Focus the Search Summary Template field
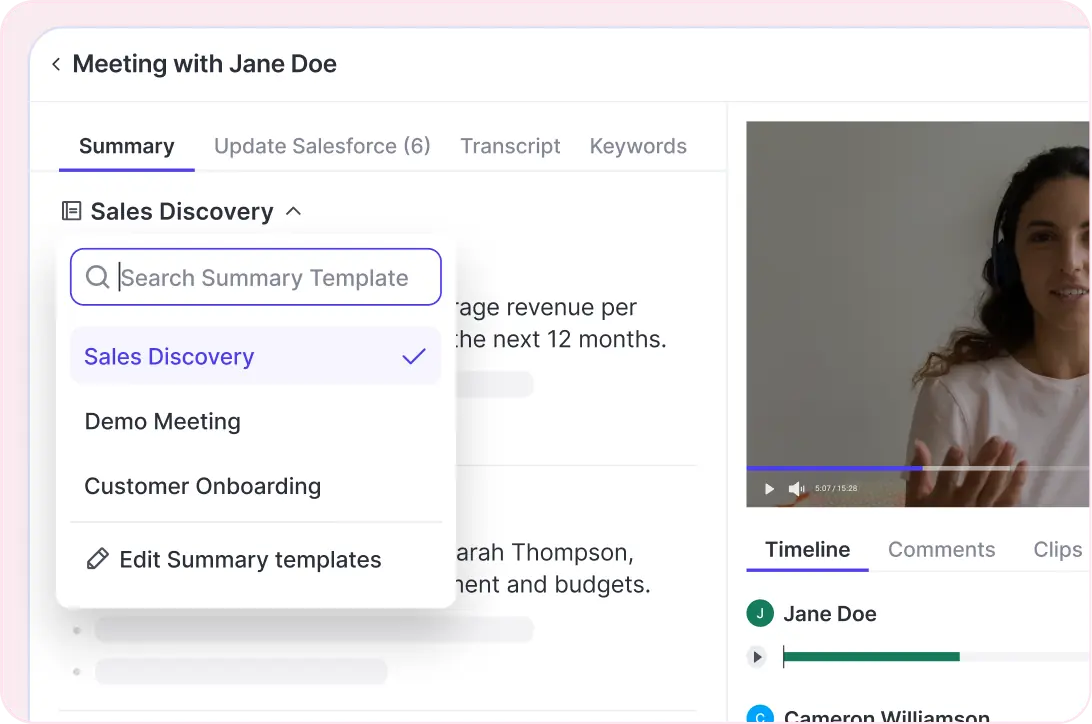 click(256, 277)
